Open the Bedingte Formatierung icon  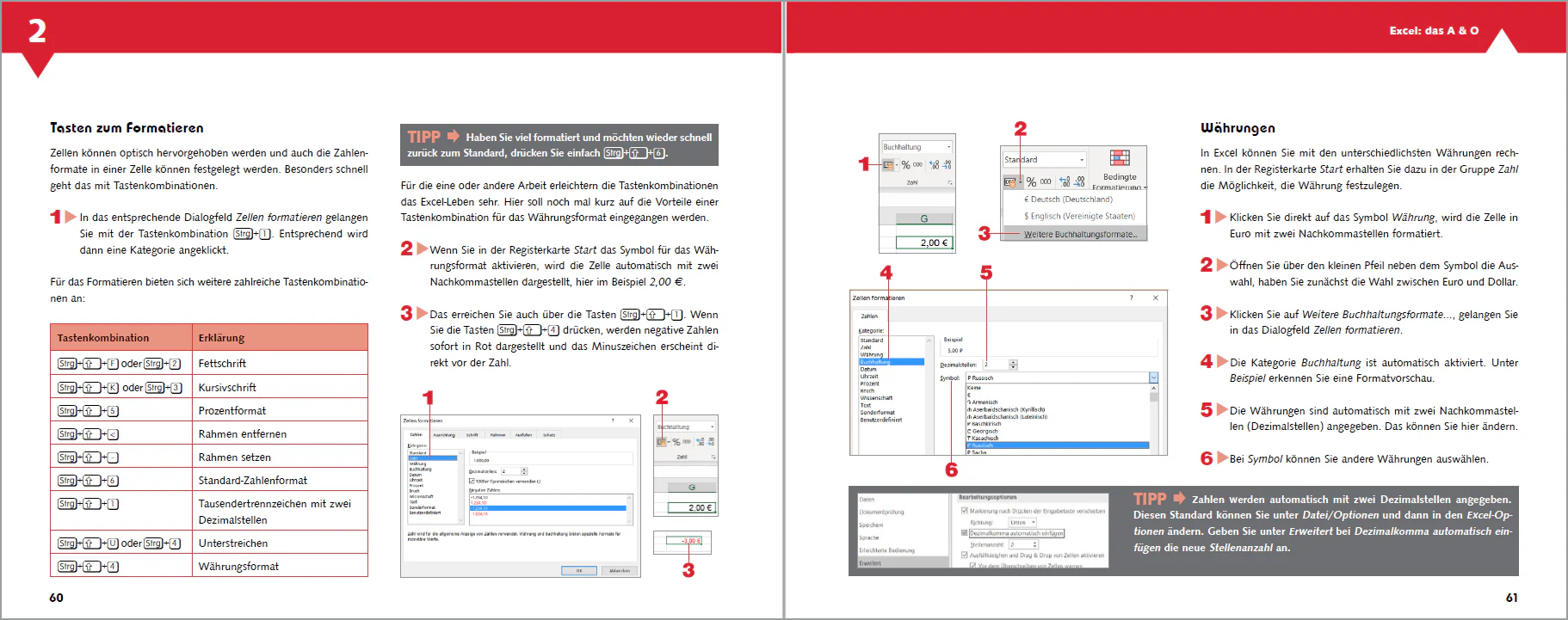(1120, 157)
